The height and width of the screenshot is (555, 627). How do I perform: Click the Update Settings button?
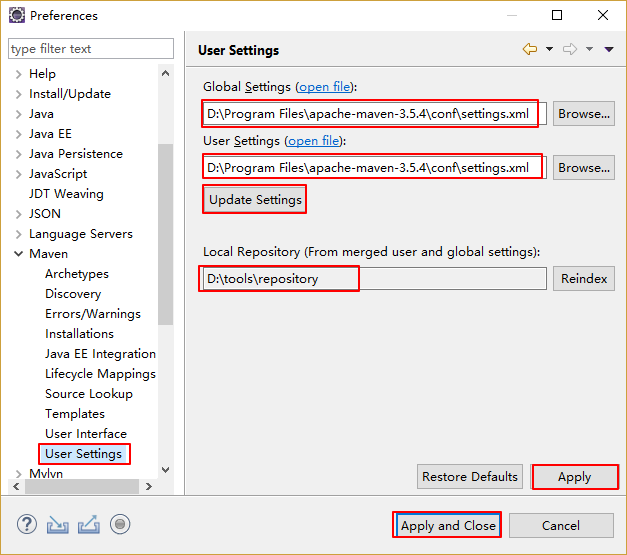pyautogui.click(x=255, y=200)
